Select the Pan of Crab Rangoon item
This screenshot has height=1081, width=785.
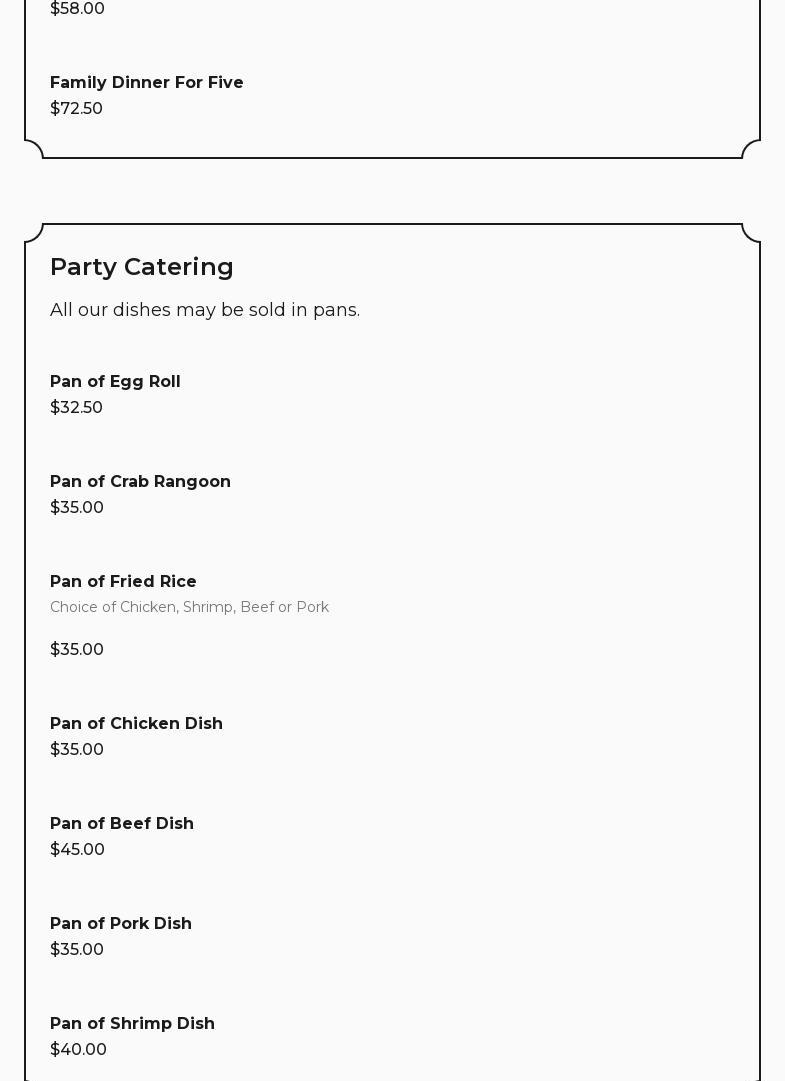[140, 481]
